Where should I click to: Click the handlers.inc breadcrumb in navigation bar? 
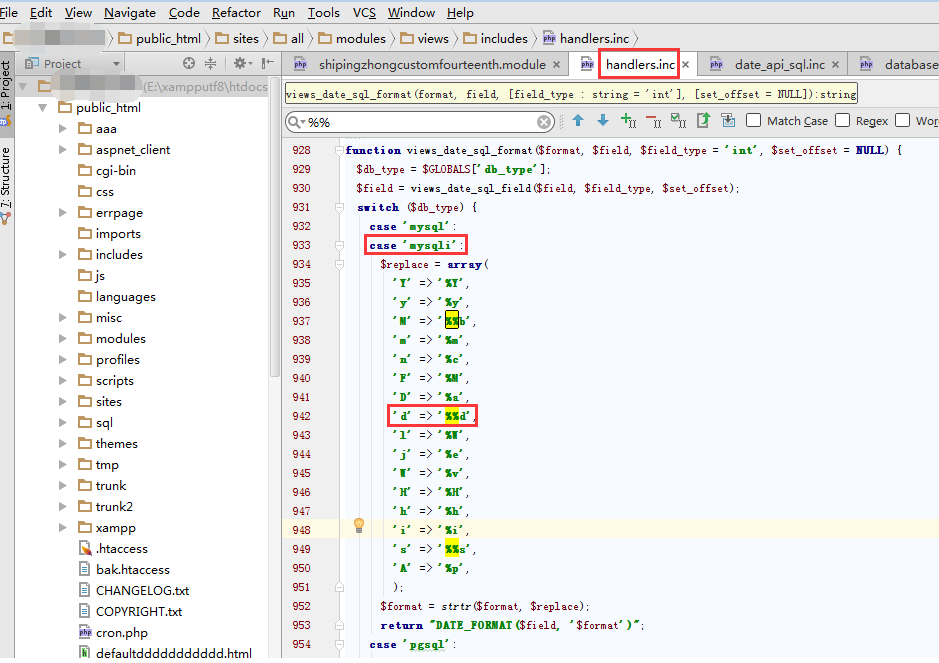tap(587, 39)
